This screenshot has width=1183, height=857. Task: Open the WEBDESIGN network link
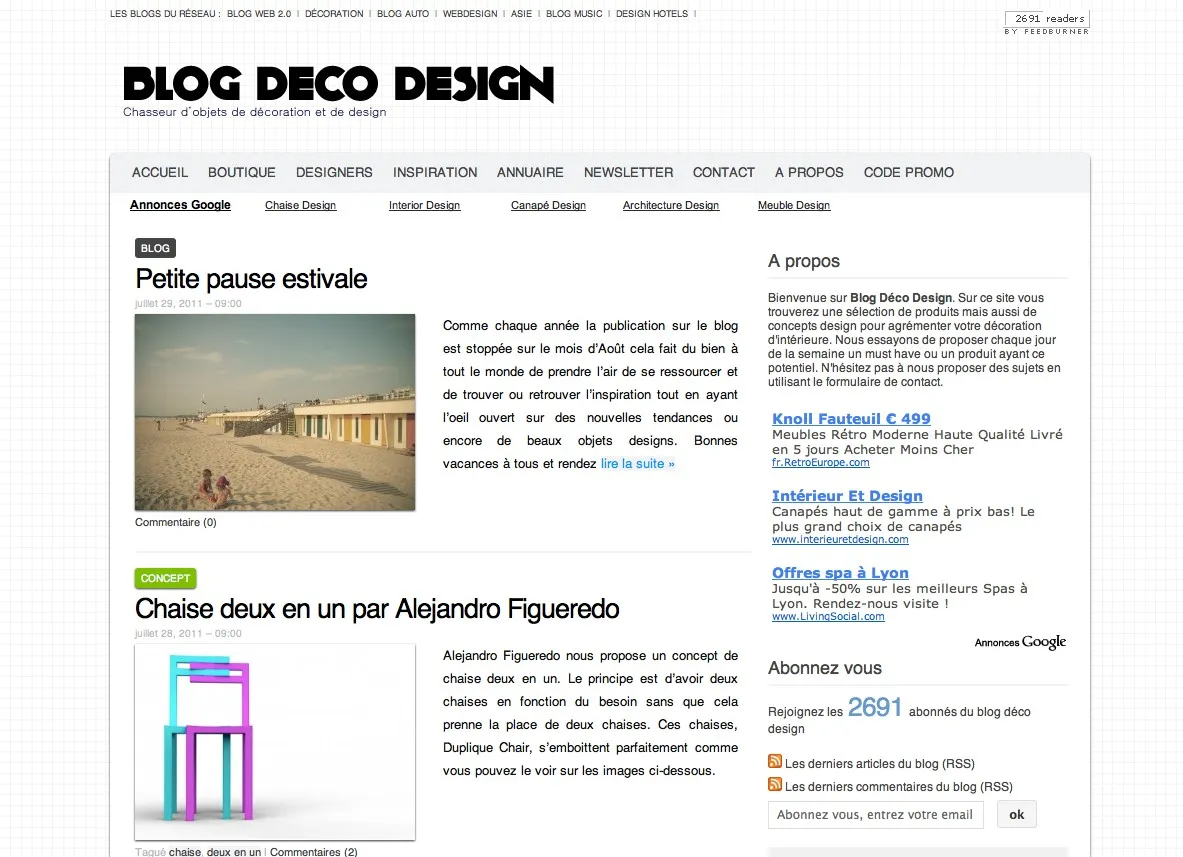[x=470, y=14]
